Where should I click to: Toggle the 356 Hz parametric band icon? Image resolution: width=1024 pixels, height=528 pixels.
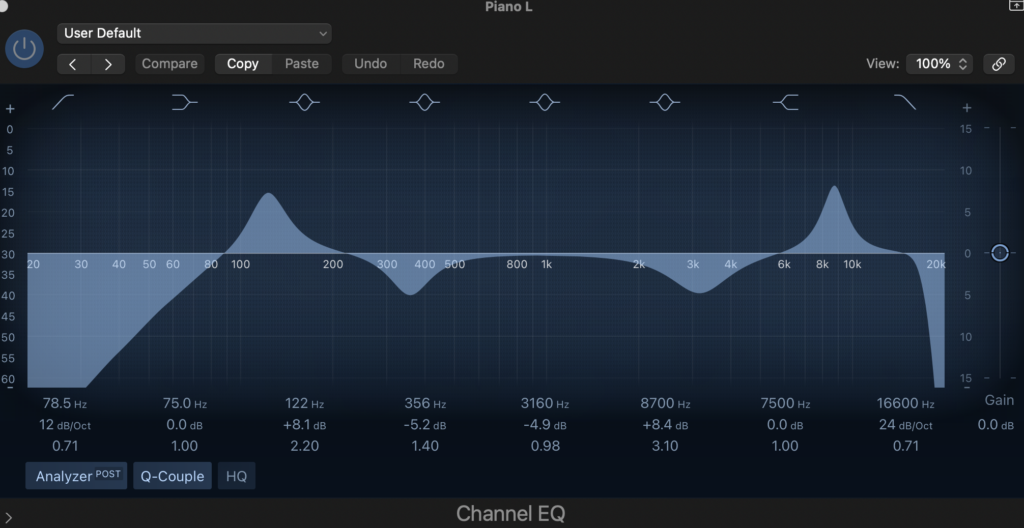(x=425, y=102)
